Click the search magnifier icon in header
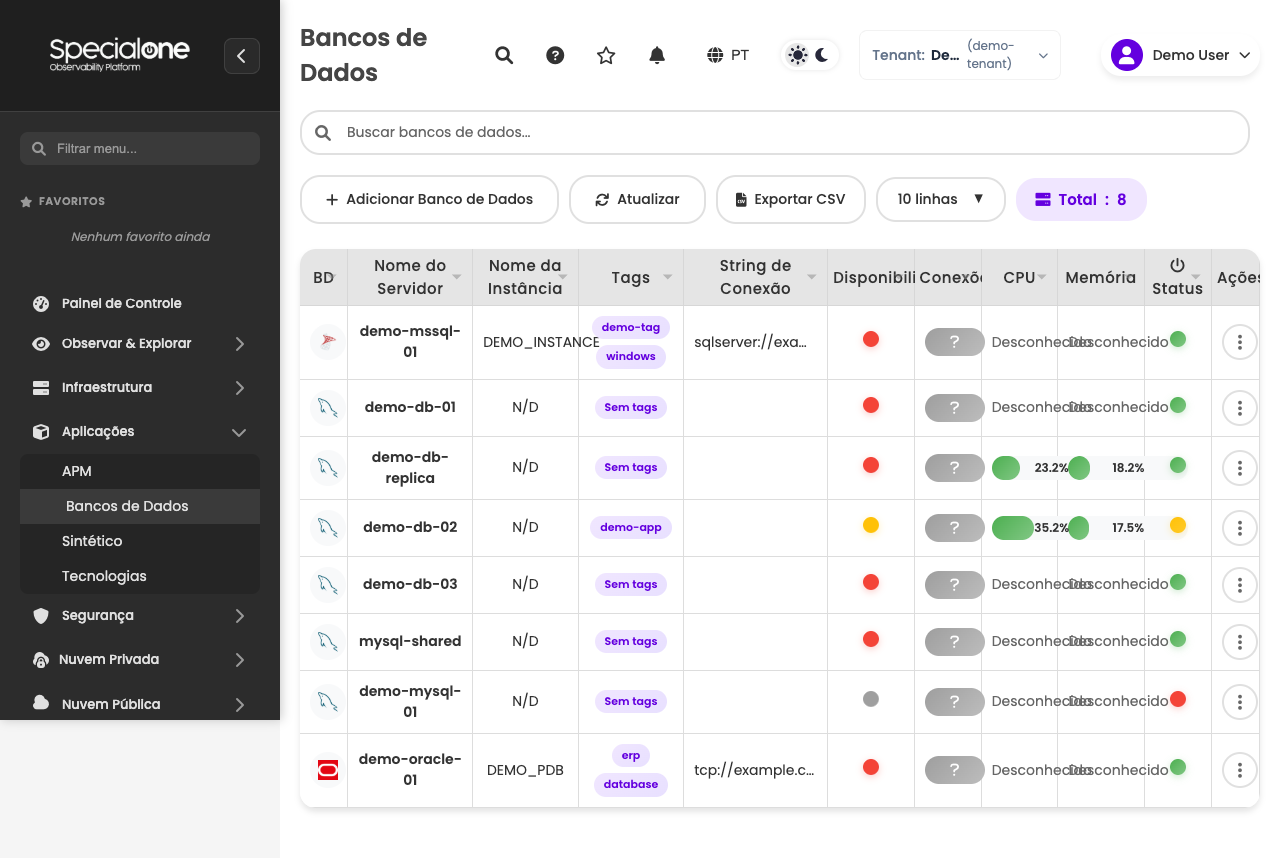Viewport: 1280px width, 858px height. 504,55
